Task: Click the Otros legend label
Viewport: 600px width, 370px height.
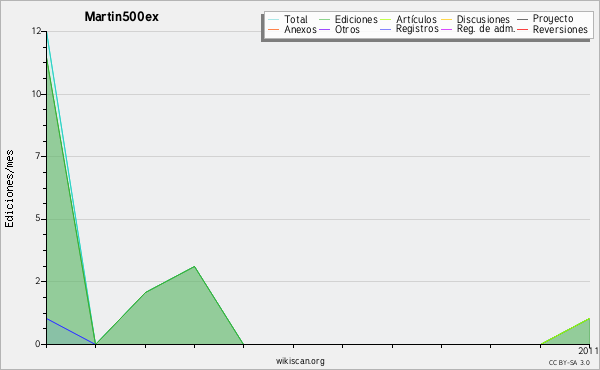Action: pyautogui.click(x=347, y=29)
